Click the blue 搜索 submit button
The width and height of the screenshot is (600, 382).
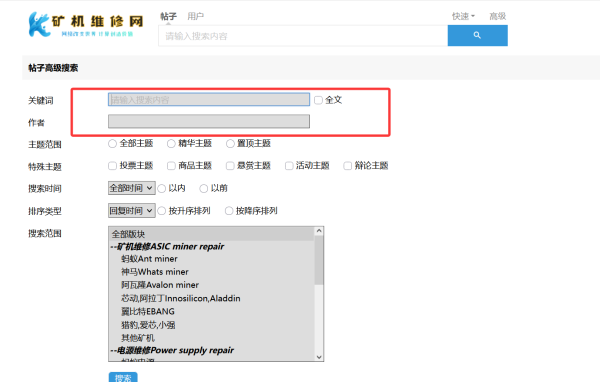point(123,377)
